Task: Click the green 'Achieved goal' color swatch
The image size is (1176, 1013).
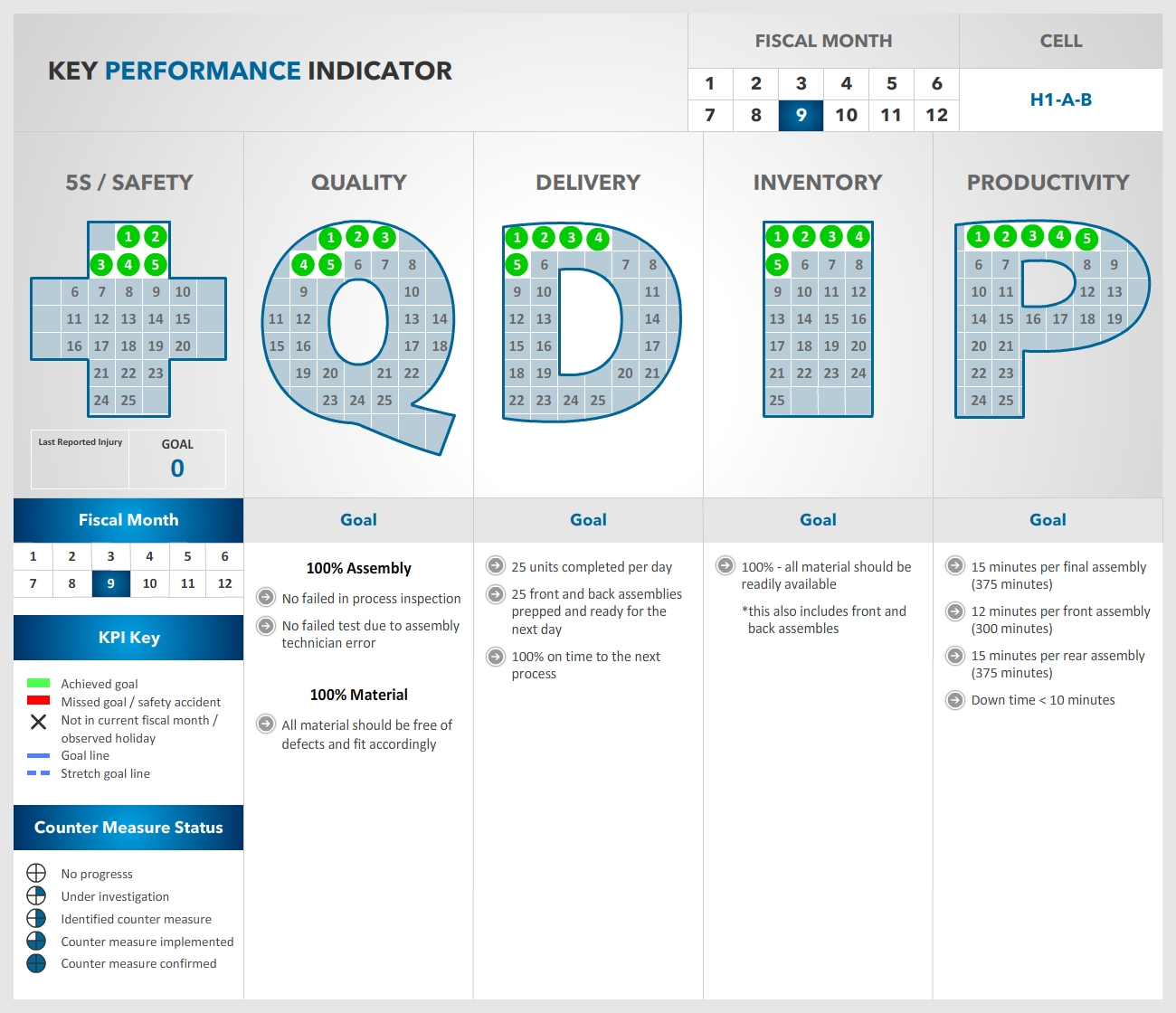Action: point(38,683)
